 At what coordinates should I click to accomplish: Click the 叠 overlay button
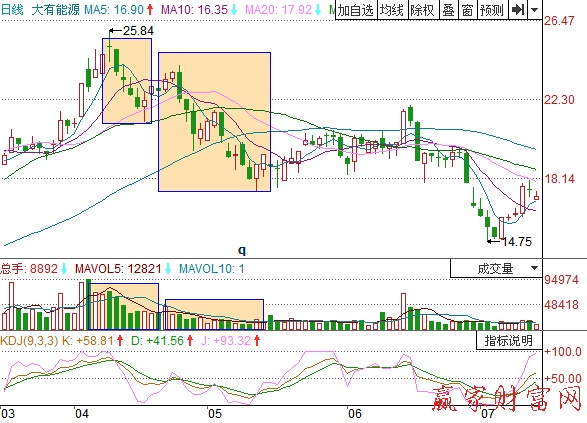(x=448, y=10)
